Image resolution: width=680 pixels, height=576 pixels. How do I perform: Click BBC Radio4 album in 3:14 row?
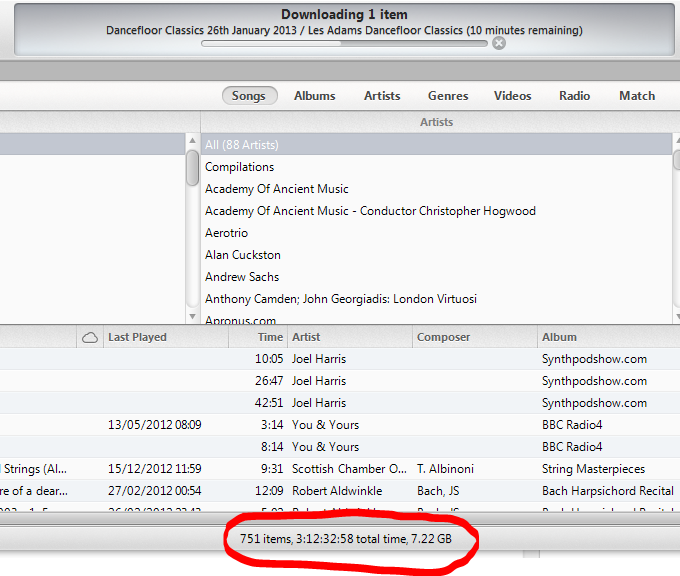click(x=572, y=425)
